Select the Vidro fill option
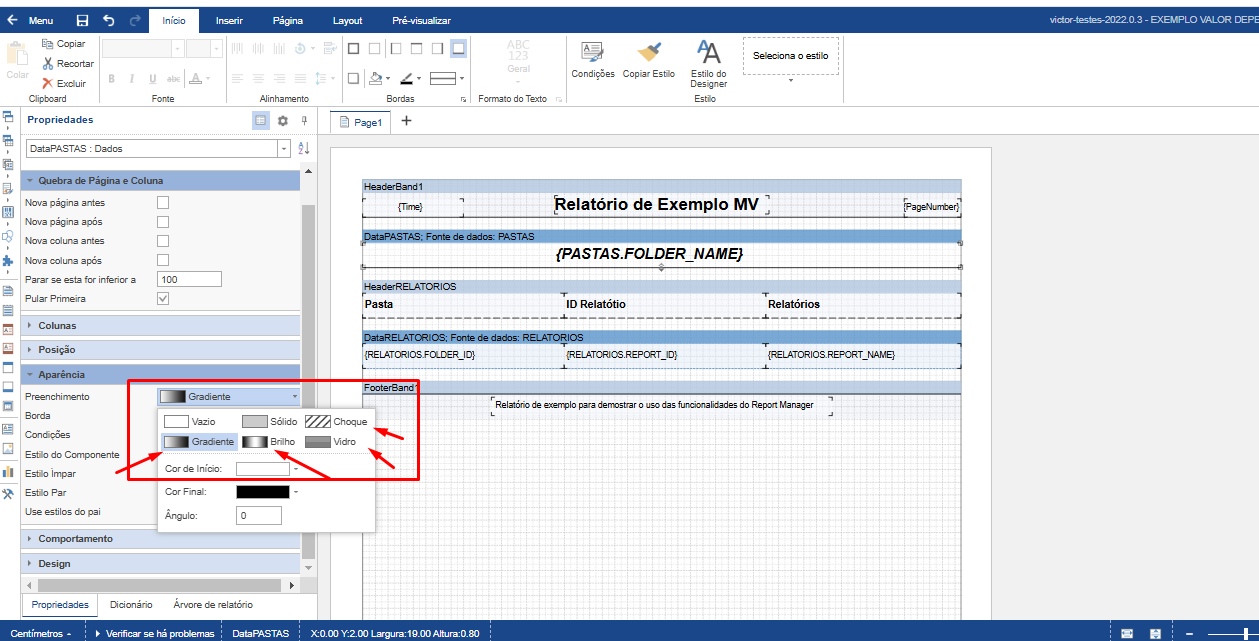The width and height of the screenshot is (1259, 641). [331, 441]
